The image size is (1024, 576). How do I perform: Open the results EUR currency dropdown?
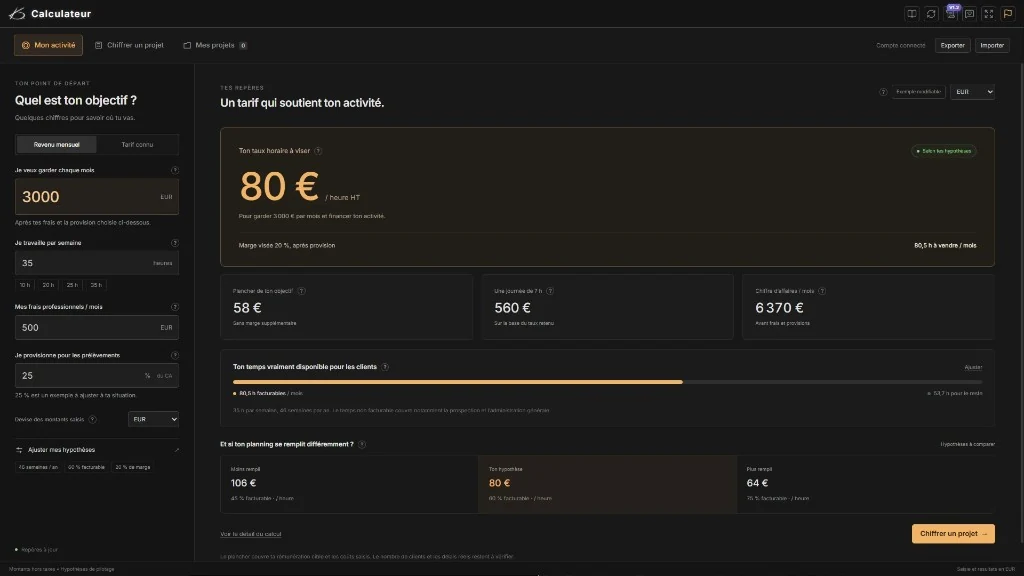pyautogui.click(x=972, y=92)
